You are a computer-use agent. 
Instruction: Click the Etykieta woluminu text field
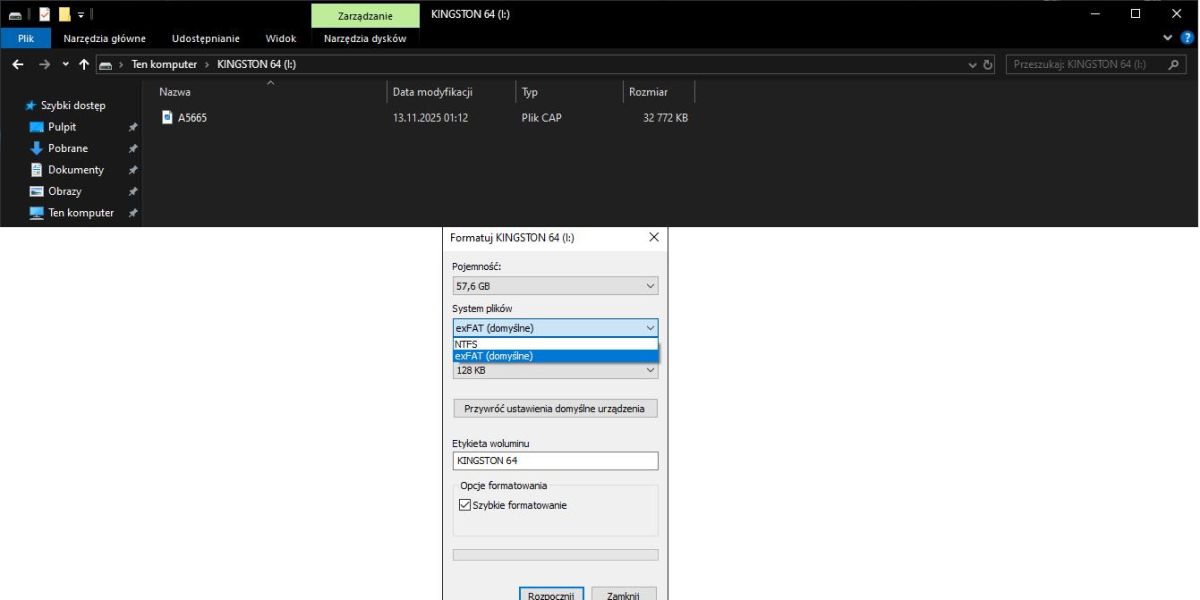555,461
